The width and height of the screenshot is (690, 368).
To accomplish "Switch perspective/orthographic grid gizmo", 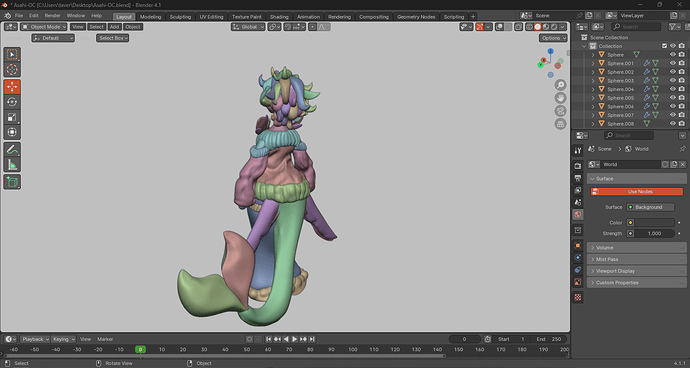I will click(x=560, y=124).
